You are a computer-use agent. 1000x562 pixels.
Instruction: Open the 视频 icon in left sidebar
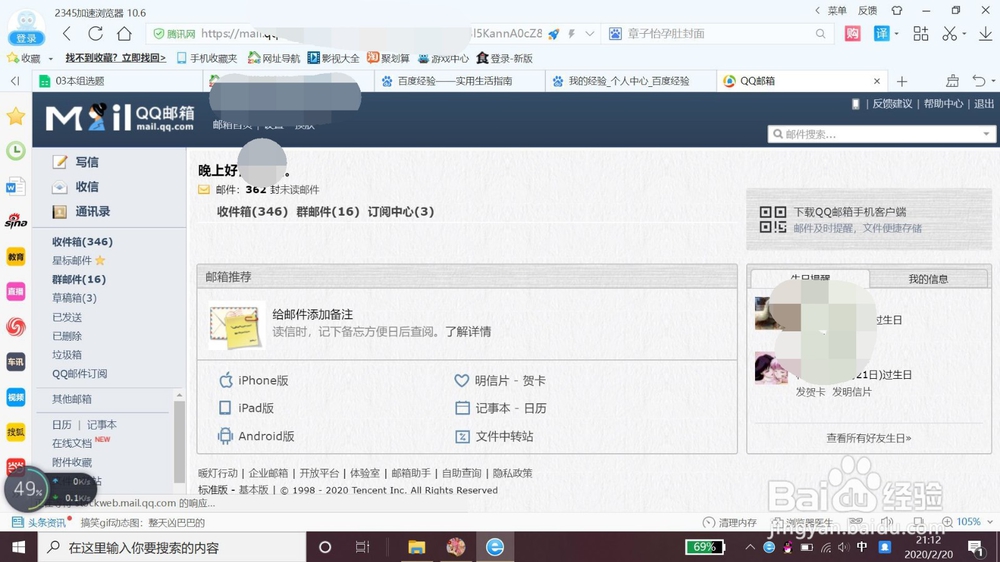pos(15,397)
